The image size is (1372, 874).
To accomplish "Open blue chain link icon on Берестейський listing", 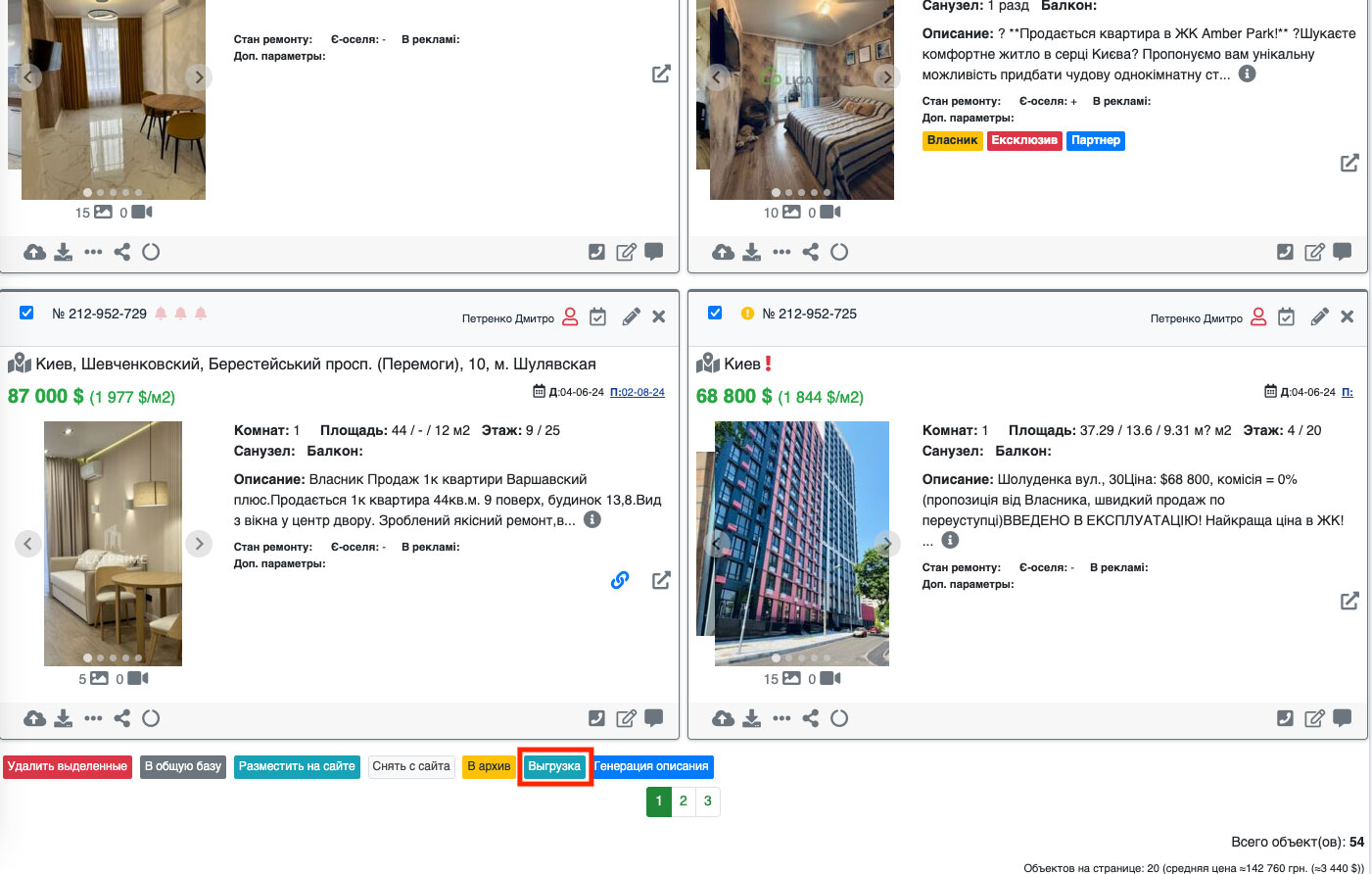I will [620, 580].
